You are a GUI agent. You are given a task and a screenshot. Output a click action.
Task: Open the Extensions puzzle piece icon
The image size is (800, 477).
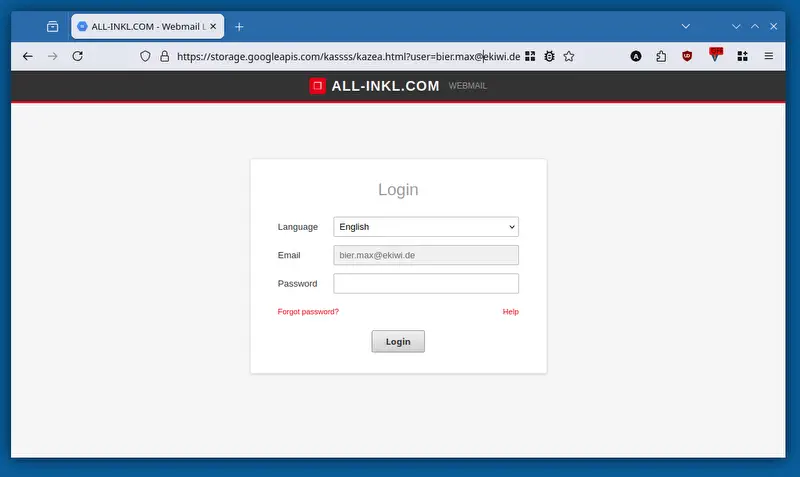661,56
